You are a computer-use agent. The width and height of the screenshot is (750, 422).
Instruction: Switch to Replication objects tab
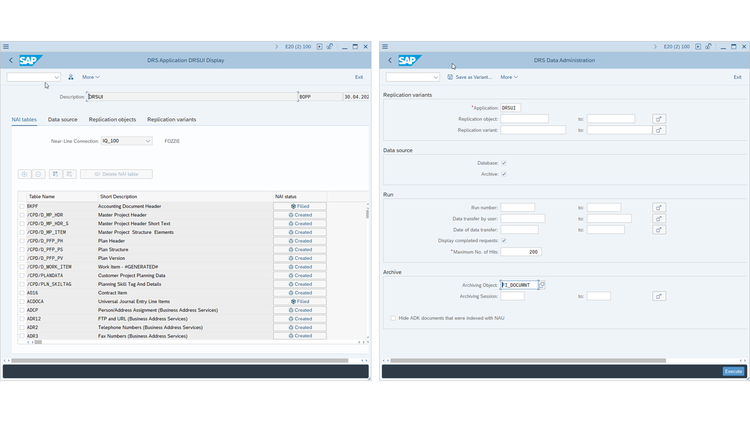pos(112,120)
